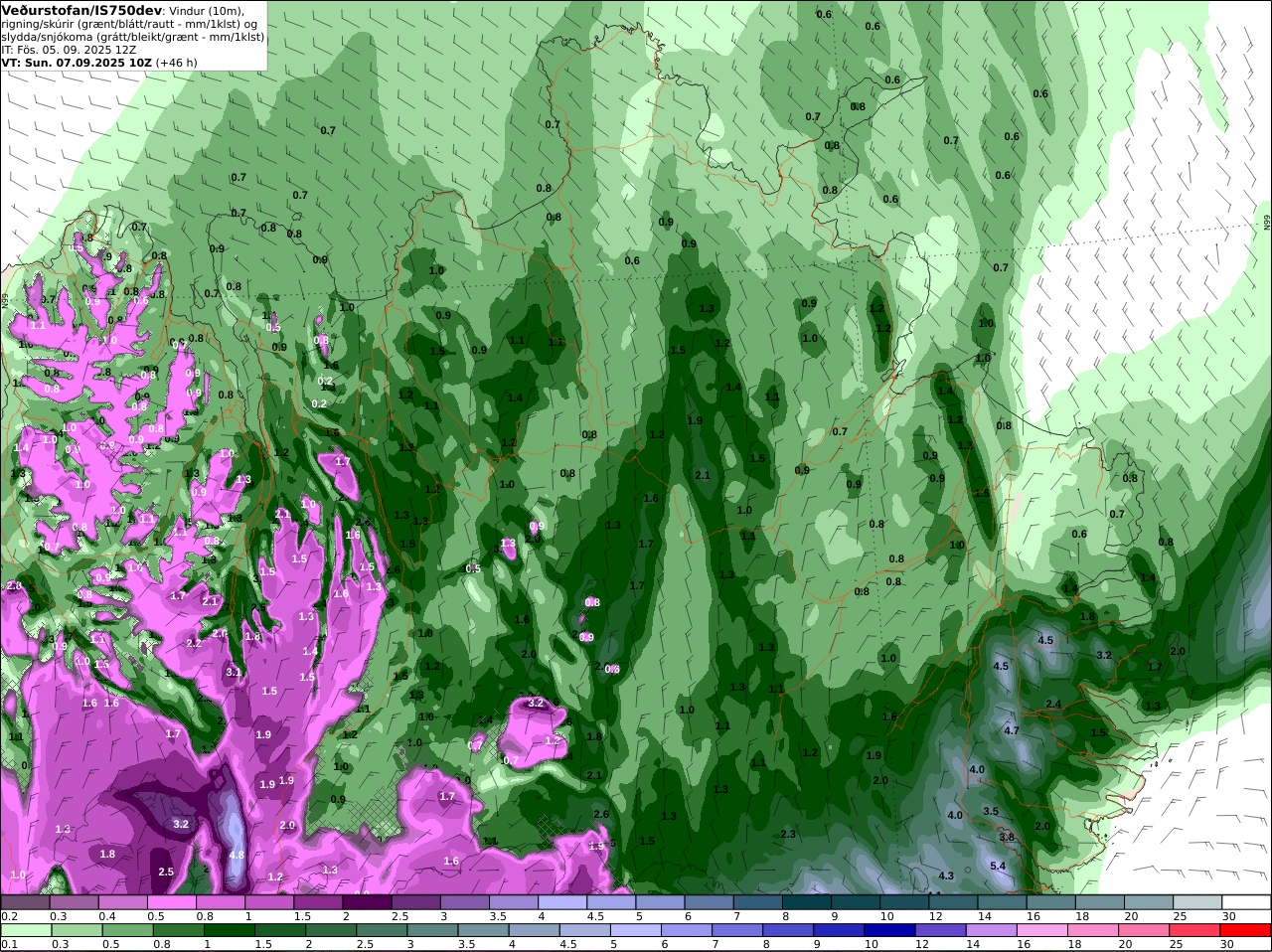1272x952 pixels.
Task: Click the '0.1' label on the rain legend
Action: click(9, 944)
